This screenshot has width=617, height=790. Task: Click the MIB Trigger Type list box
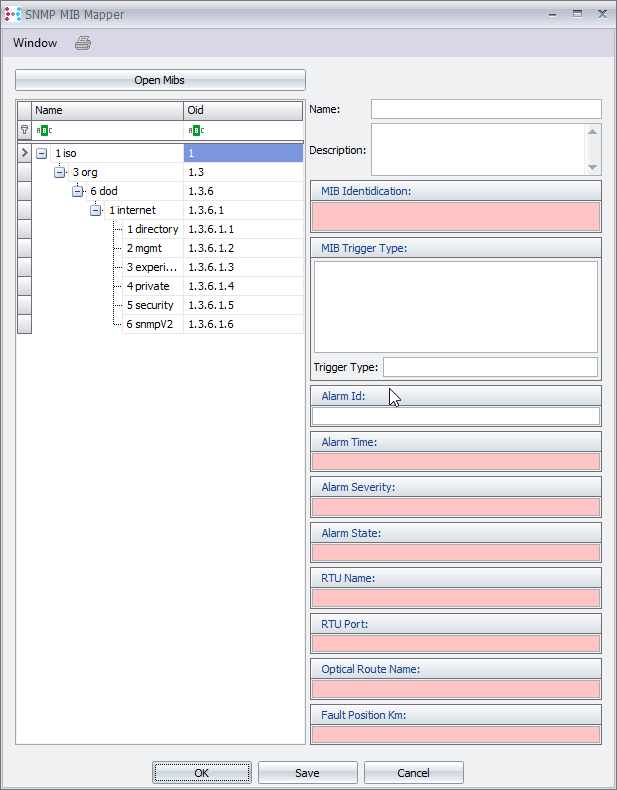pos(456,306)
